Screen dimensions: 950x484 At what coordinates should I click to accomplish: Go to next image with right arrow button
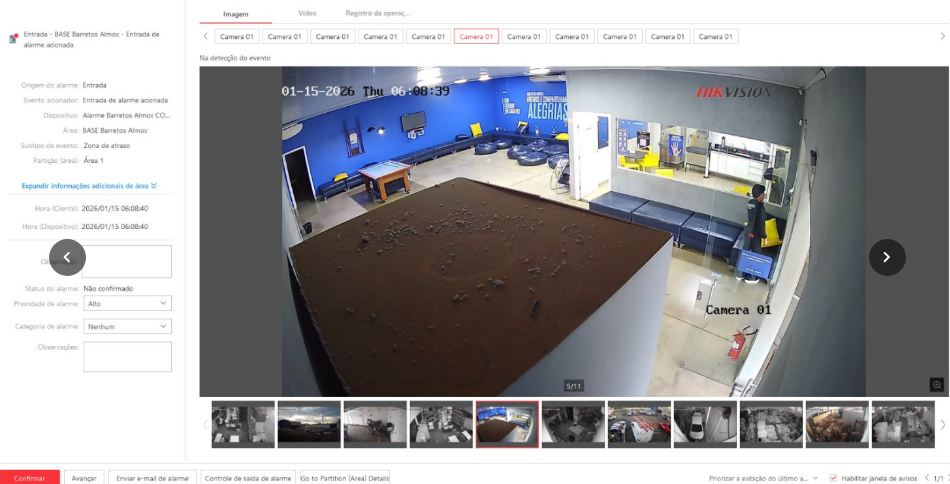tap(887, 257)
